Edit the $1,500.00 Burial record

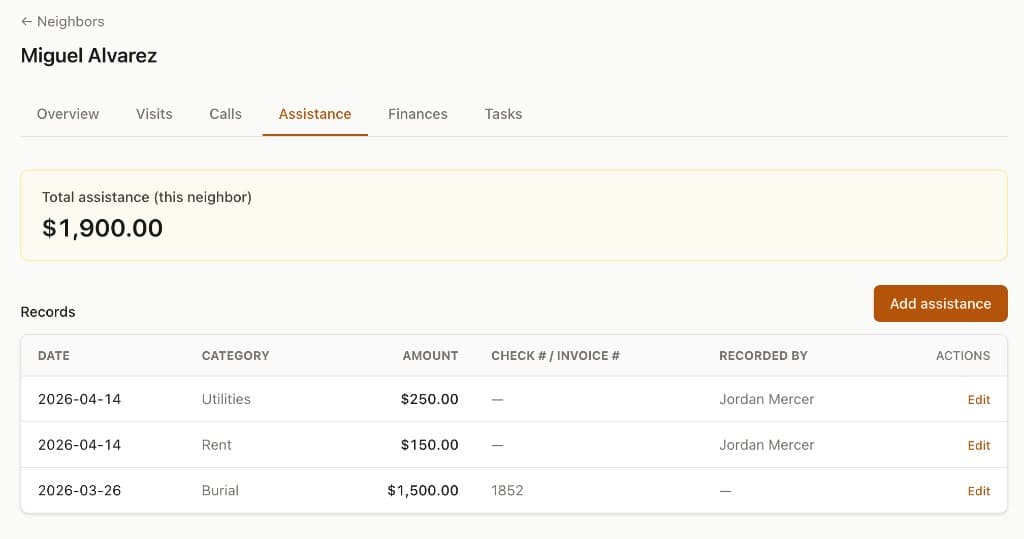[x=978, y=491]
